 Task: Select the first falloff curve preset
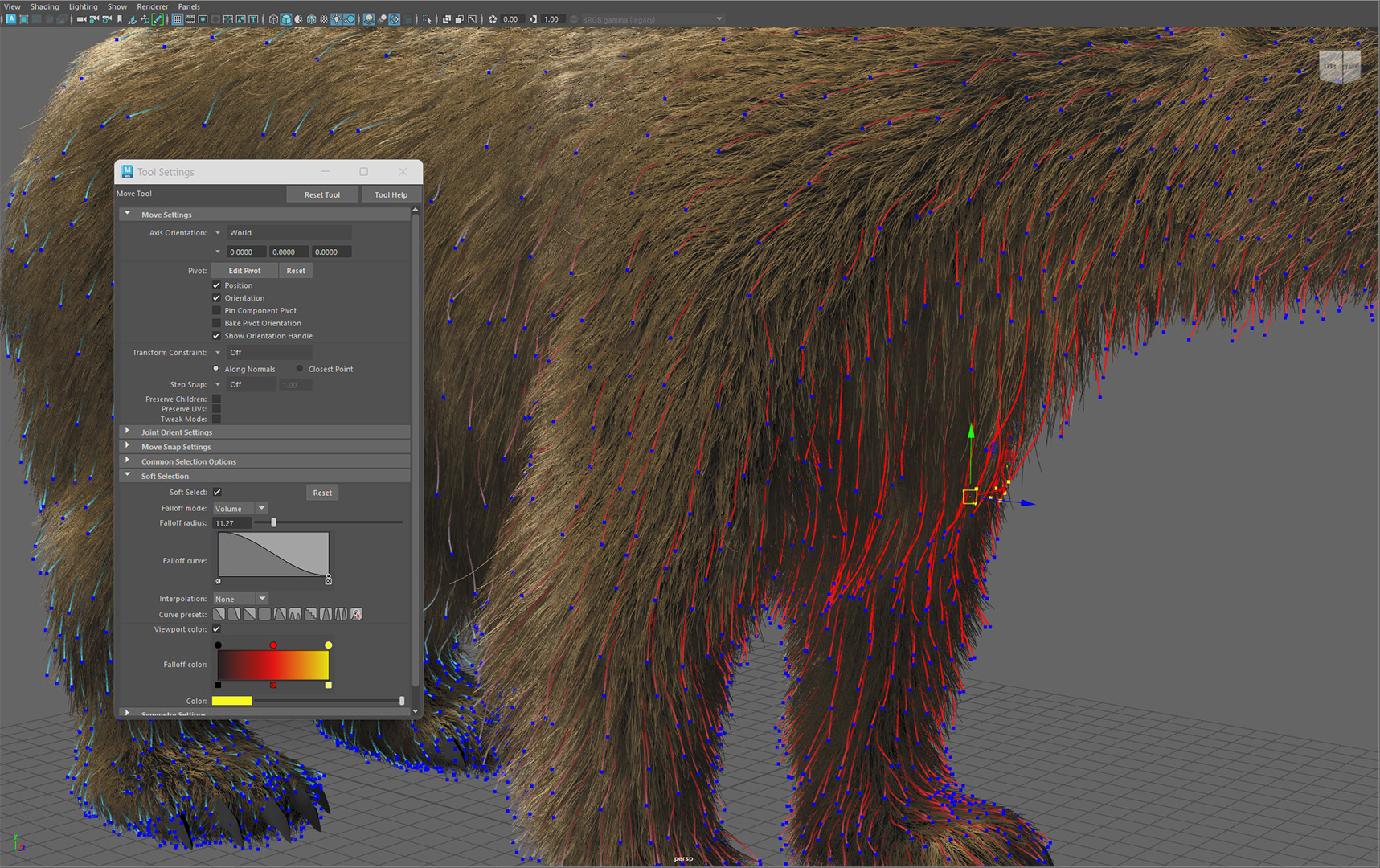click(x=219, y=614)
